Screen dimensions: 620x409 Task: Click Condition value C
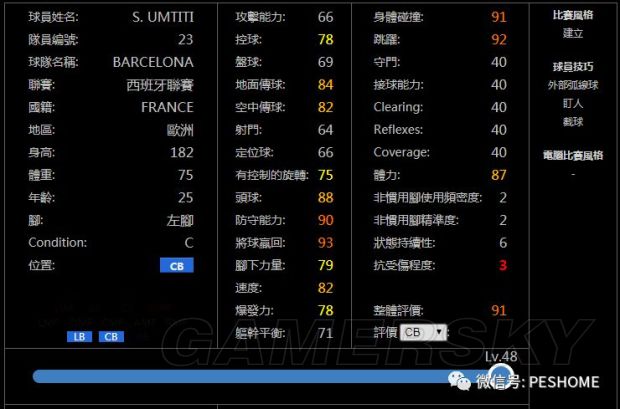(189, 242)
